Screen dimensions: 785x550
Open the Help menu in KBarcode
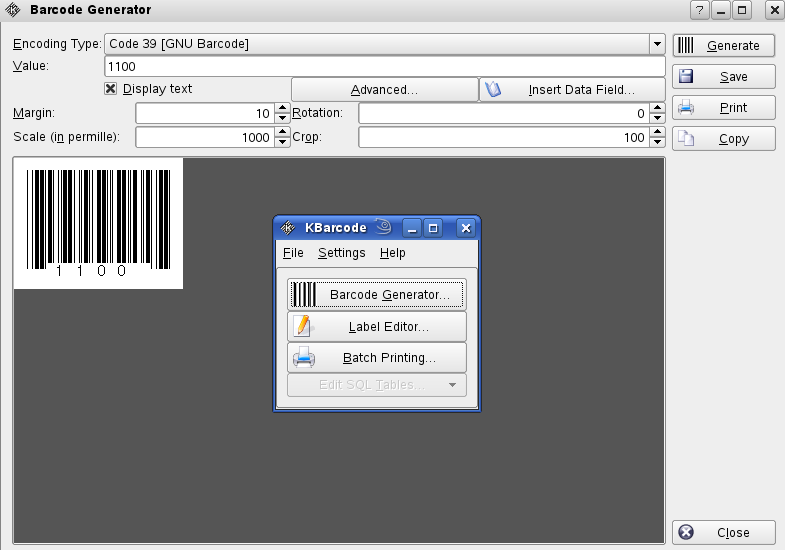pyautogui.click(x=393, y=253)
